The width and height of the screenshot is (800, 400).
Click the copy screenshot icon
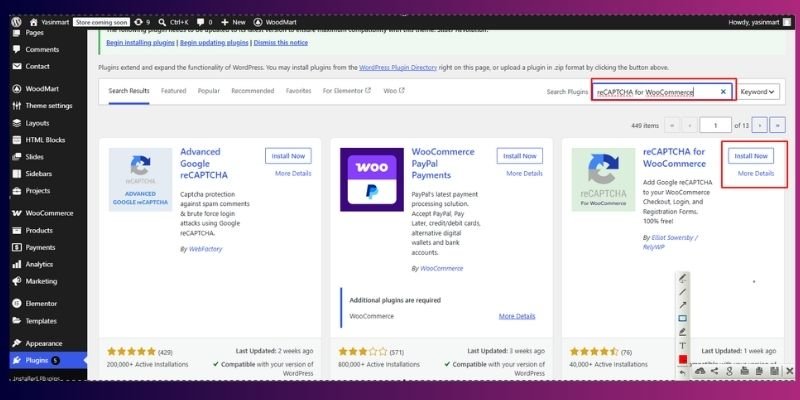[x=759, y=371]
